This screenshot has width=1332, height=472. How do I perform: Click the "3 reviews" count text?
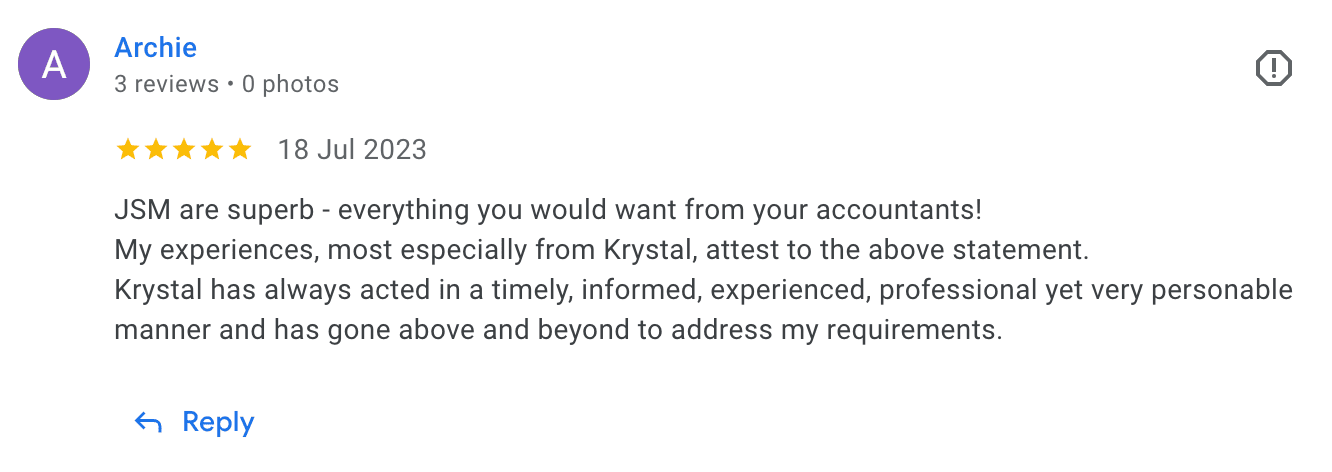(x=166, y=84)
